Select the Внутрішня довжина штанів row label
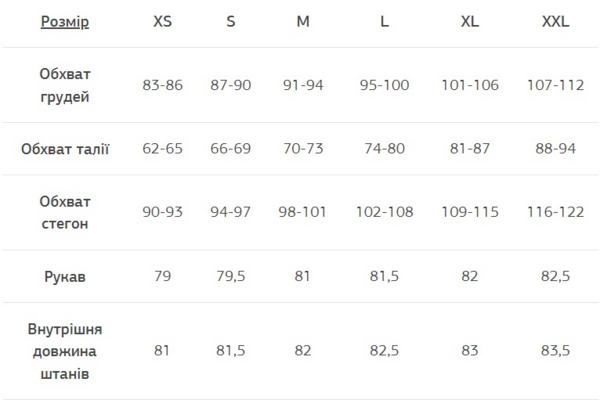This screenshot has height=400, width=600. coord(65,350)
